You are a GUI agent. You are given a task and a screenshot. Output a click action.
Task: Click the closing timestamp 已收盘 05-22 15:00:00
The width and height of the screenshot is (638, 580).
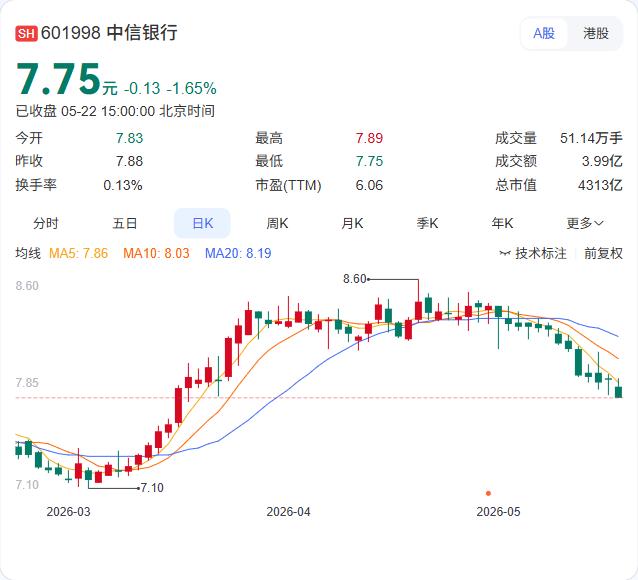(85, 111)
